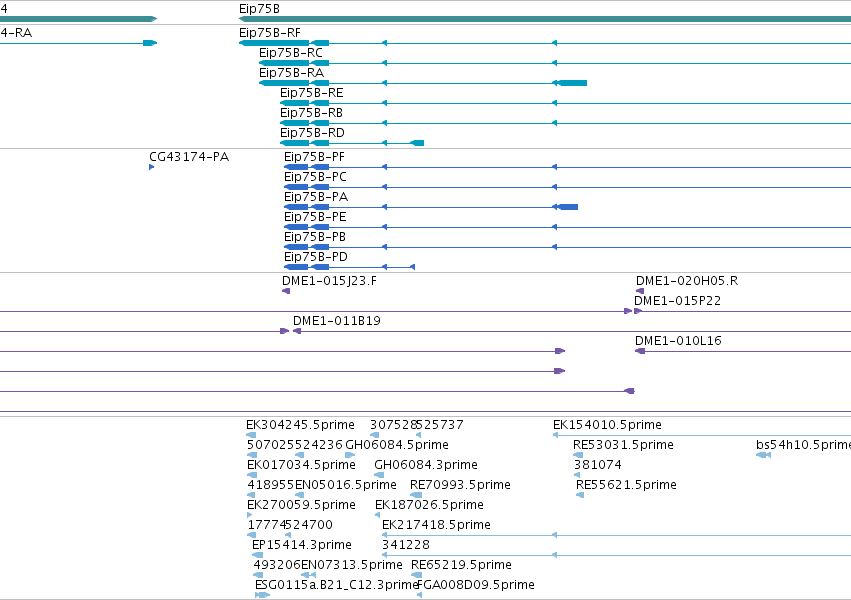Select the RE53031.5prime EST label
Screen dimensions: 851x600
624,445
